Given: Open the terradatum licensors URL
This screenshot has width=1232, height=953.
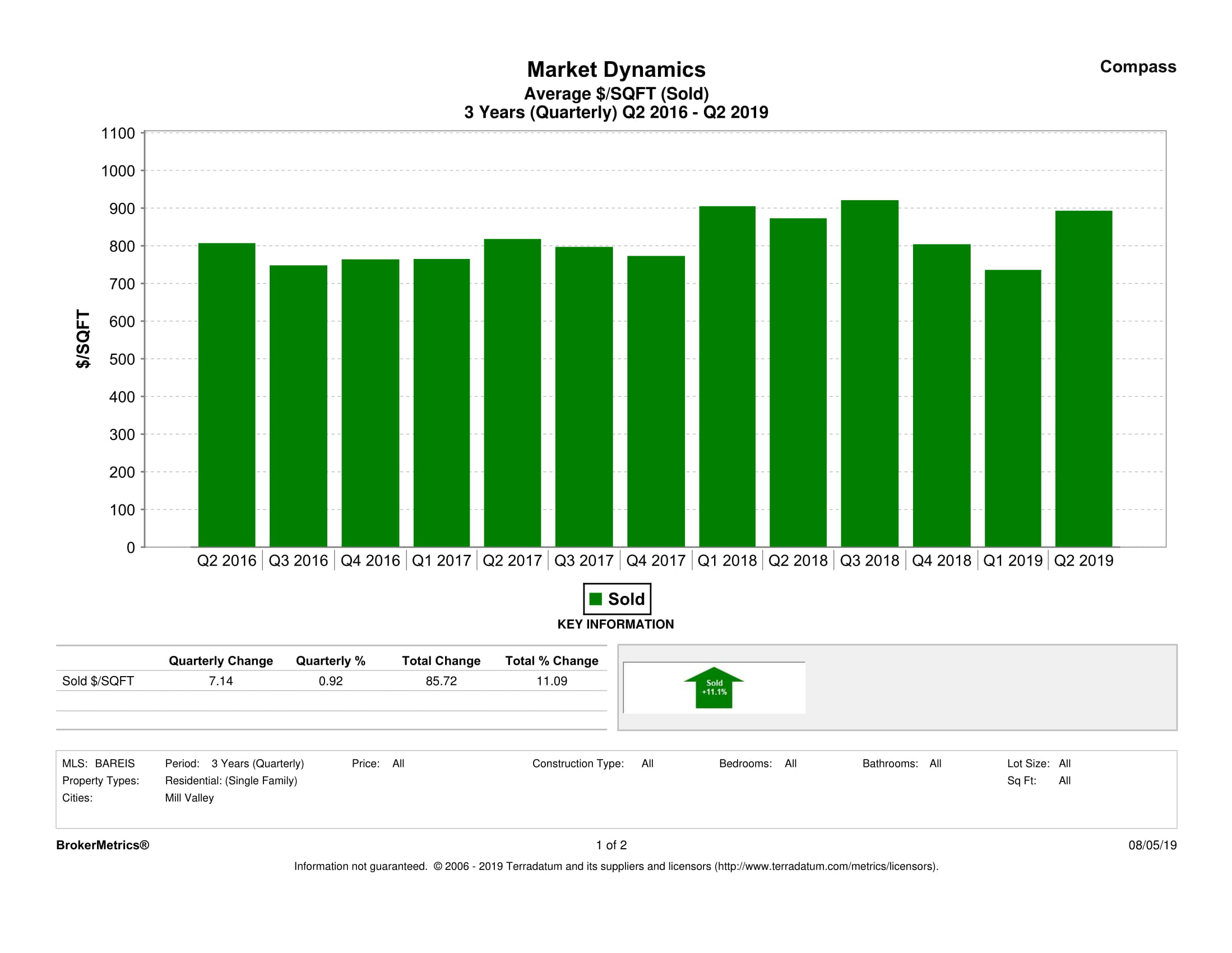Looking at the screenshot, I should (x=826, y=866).
